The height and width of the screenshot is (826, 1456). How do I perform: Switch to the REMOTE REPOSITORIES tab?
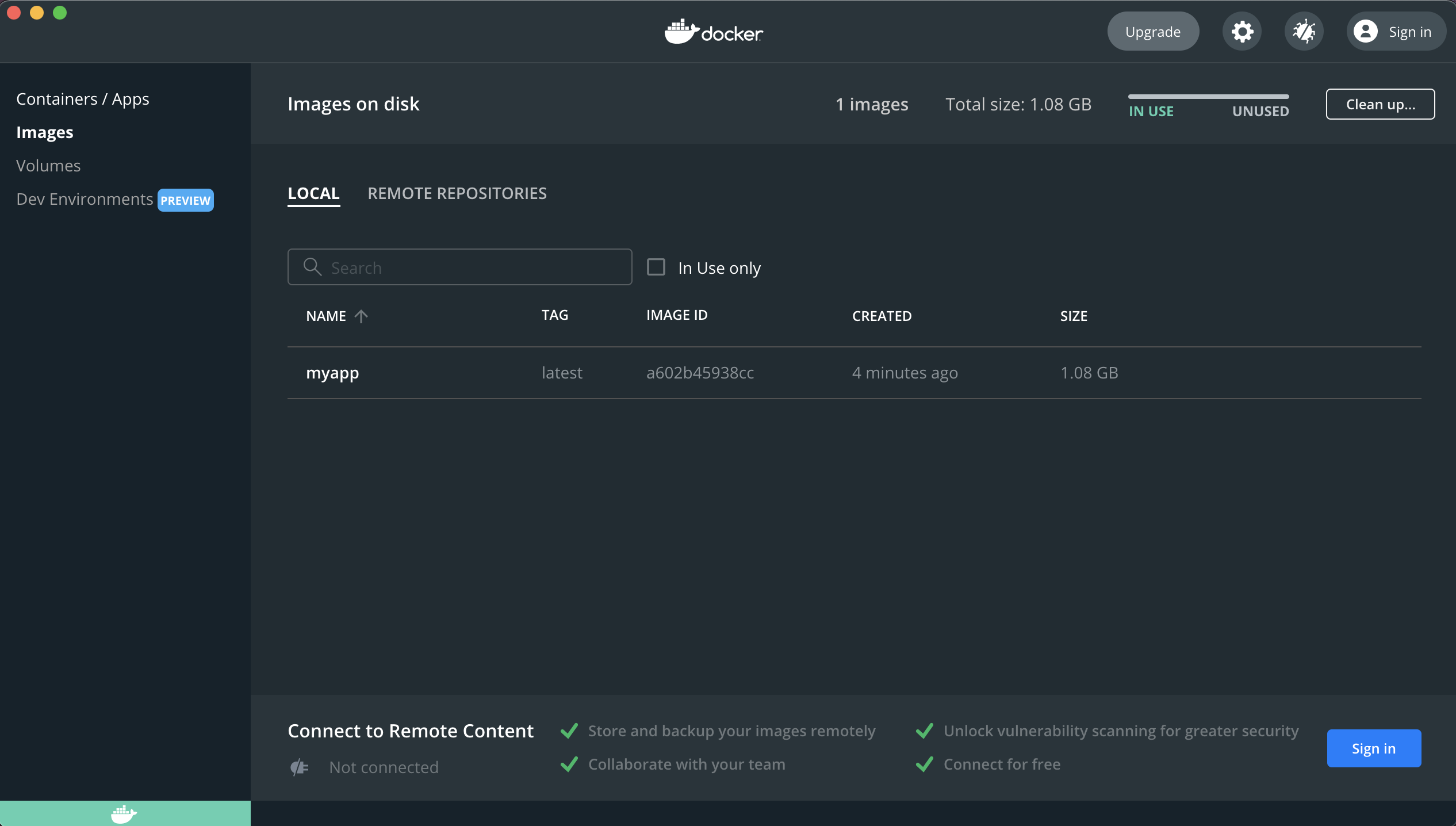(457, 193)
